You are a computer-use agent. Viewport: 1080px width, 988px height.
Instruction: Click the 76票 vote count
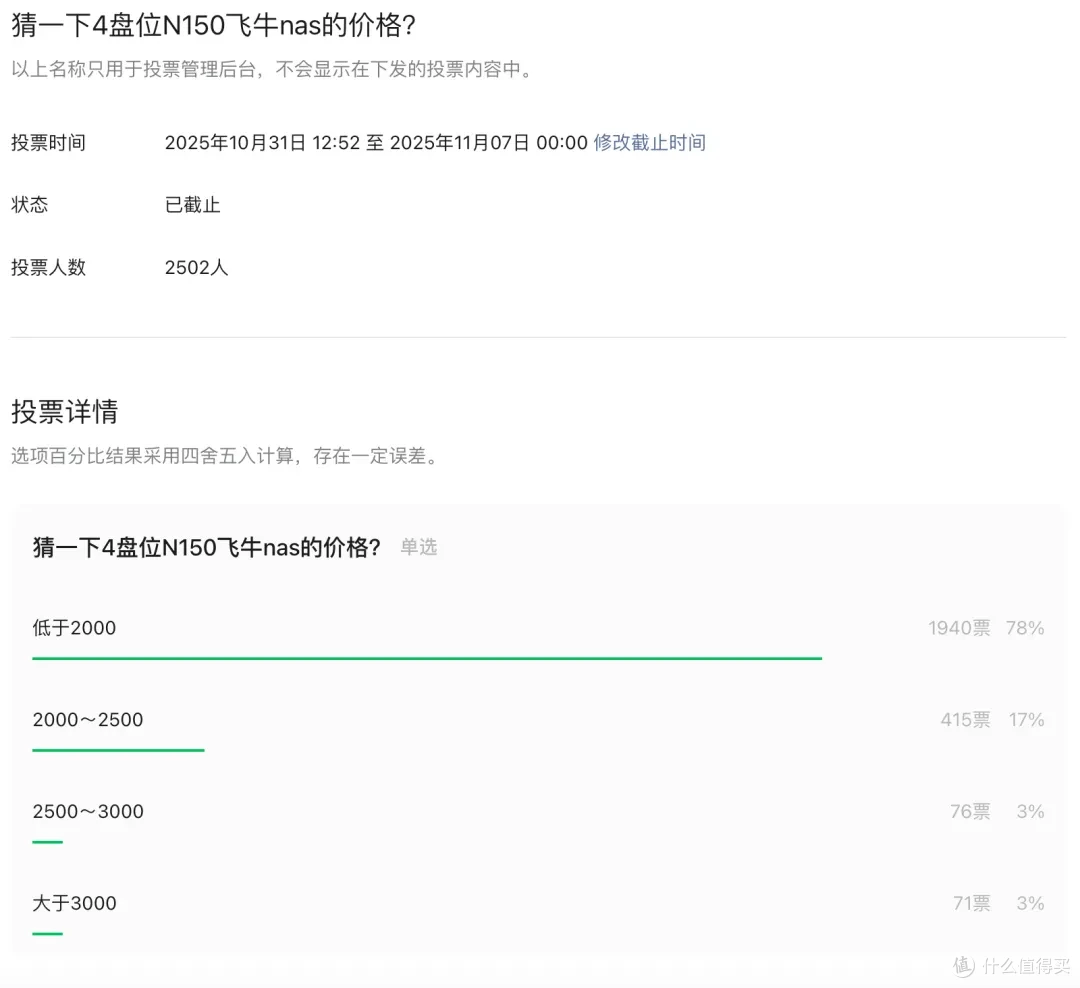tap(970, 811)
